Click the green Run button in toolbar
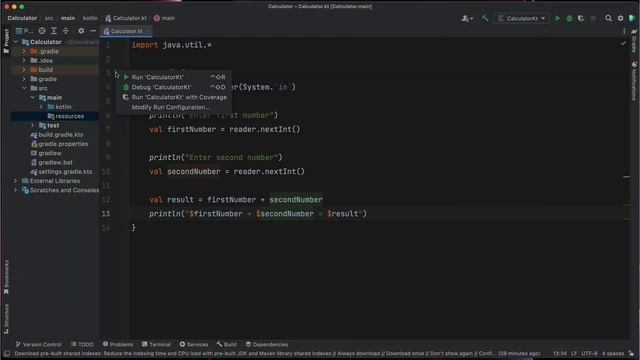This screenshot has width=640, height=360. [x=558, y=18]
